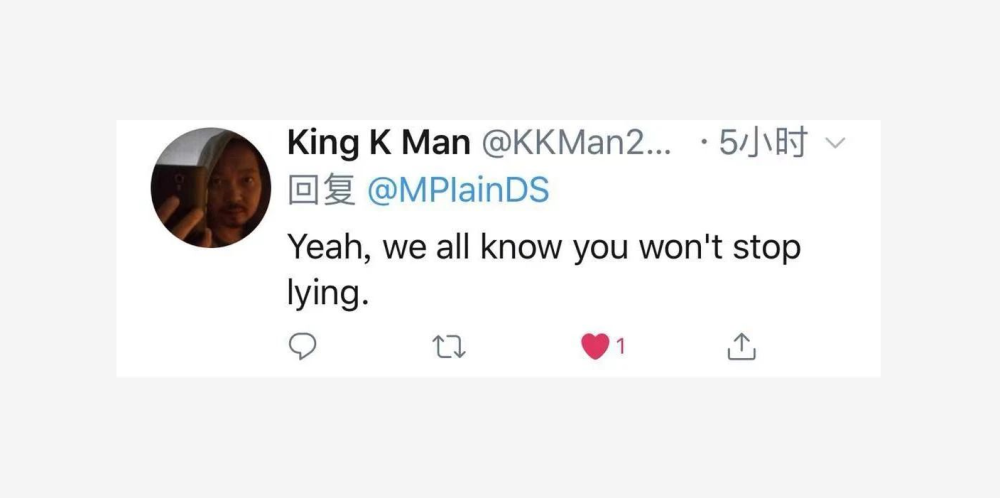This screenshot has width=1000, height=498.
Task: Retweet King K Man's tweet
Action: pyautogui.click(x=450, y=347)
